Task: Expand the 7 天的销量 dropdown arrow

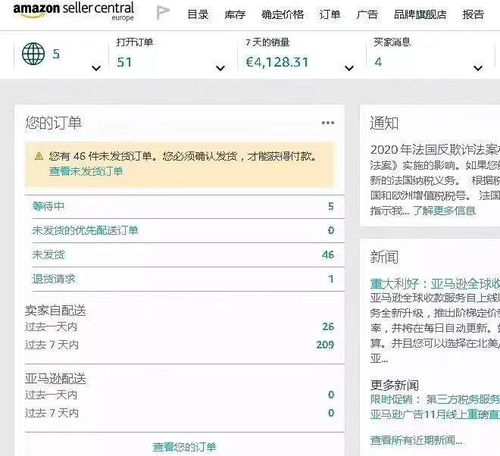Action: tap(349, 68)
